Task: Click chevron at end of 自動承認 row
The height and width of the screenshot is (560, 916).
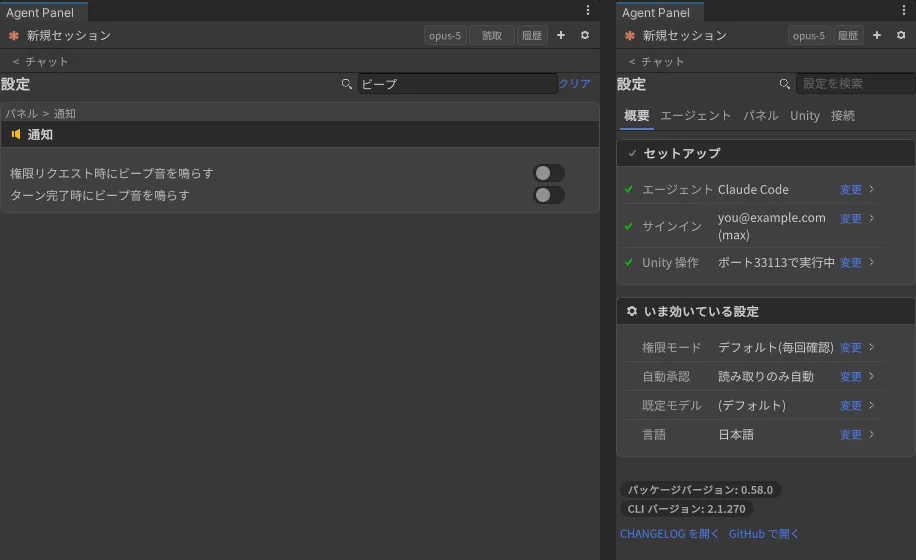Action: (872, 376)
